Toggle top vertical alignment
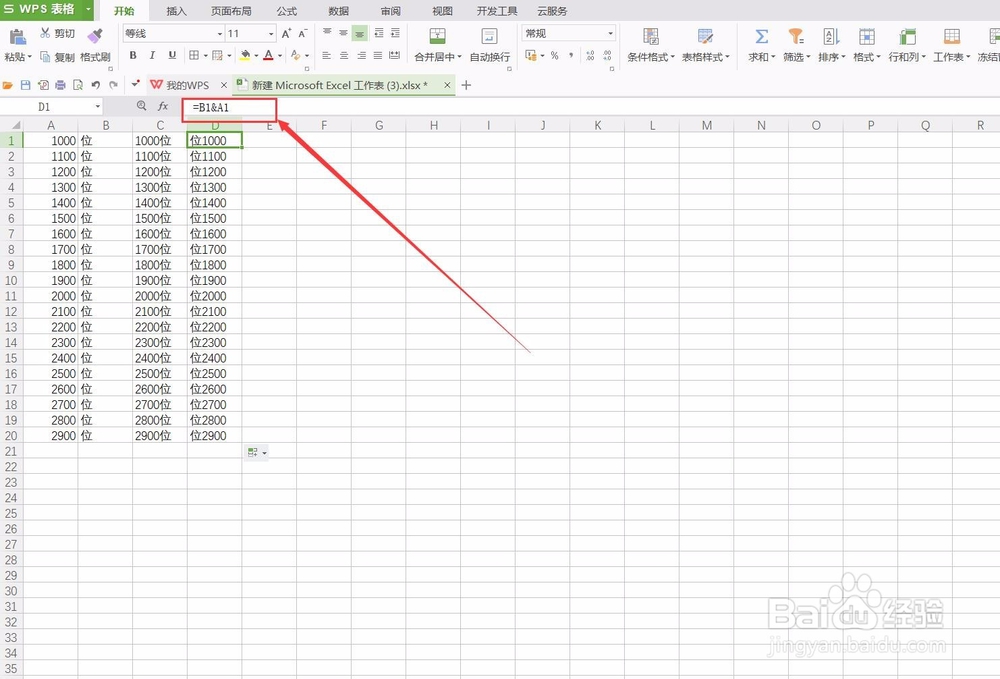This screenshot has width=1000, height=679. pos(327,33)
